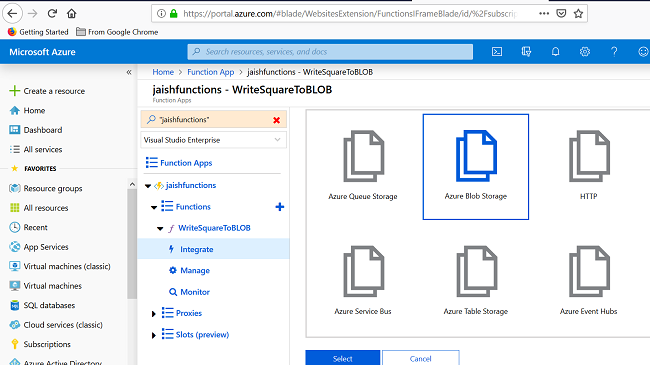This screenshot has height=365, width=650.
Task: Focus the Azure search resources box
Action: (330, 52)
